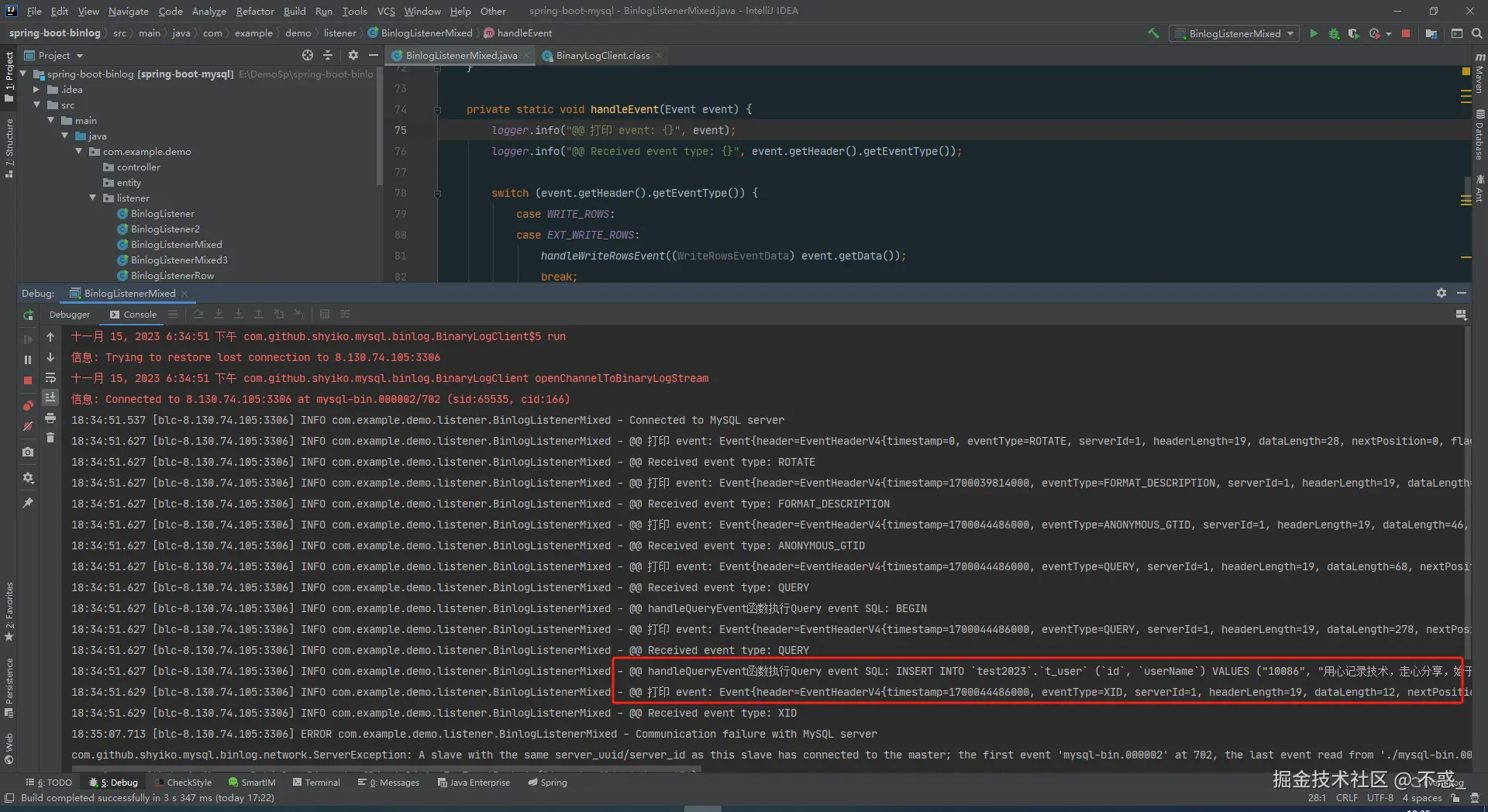Pause the program in the Debug panel

click(x=28, y=360)
